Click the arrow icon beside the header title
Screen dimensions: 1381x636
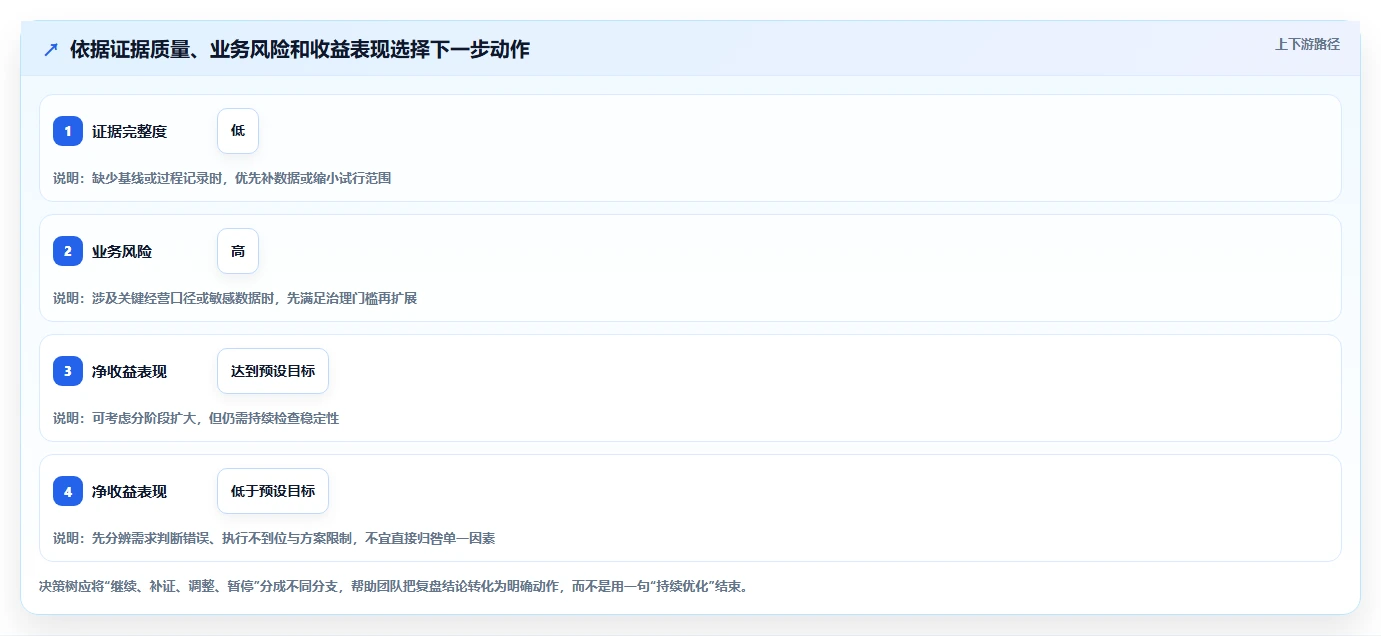[x=51, y=49]
